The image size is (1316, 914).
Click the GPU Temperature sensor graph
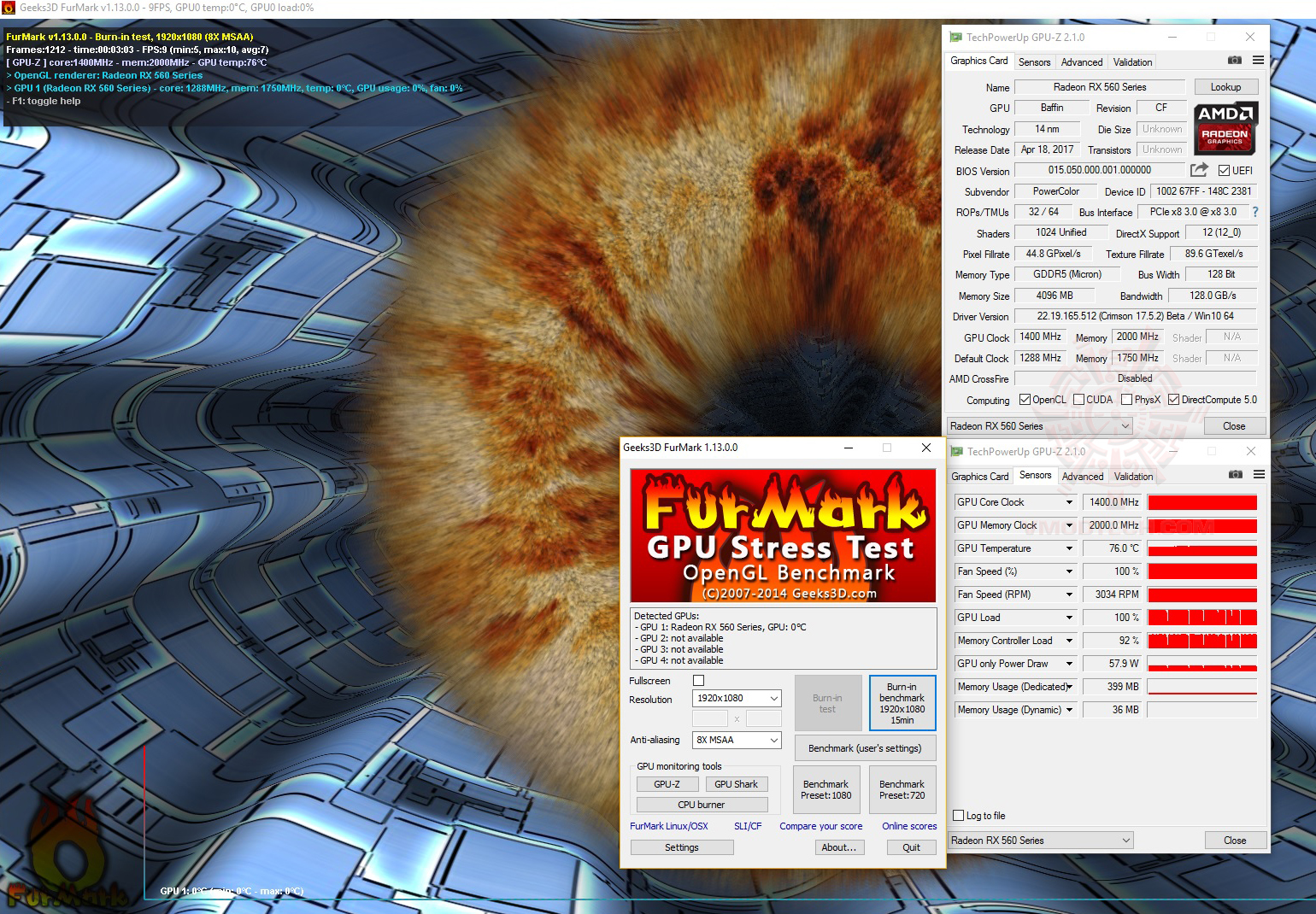pos(1202,548)
